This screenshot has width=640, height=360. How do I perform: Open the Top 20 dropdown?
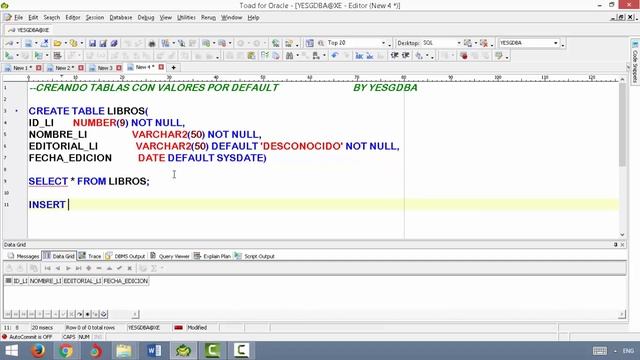click(383, 43)
